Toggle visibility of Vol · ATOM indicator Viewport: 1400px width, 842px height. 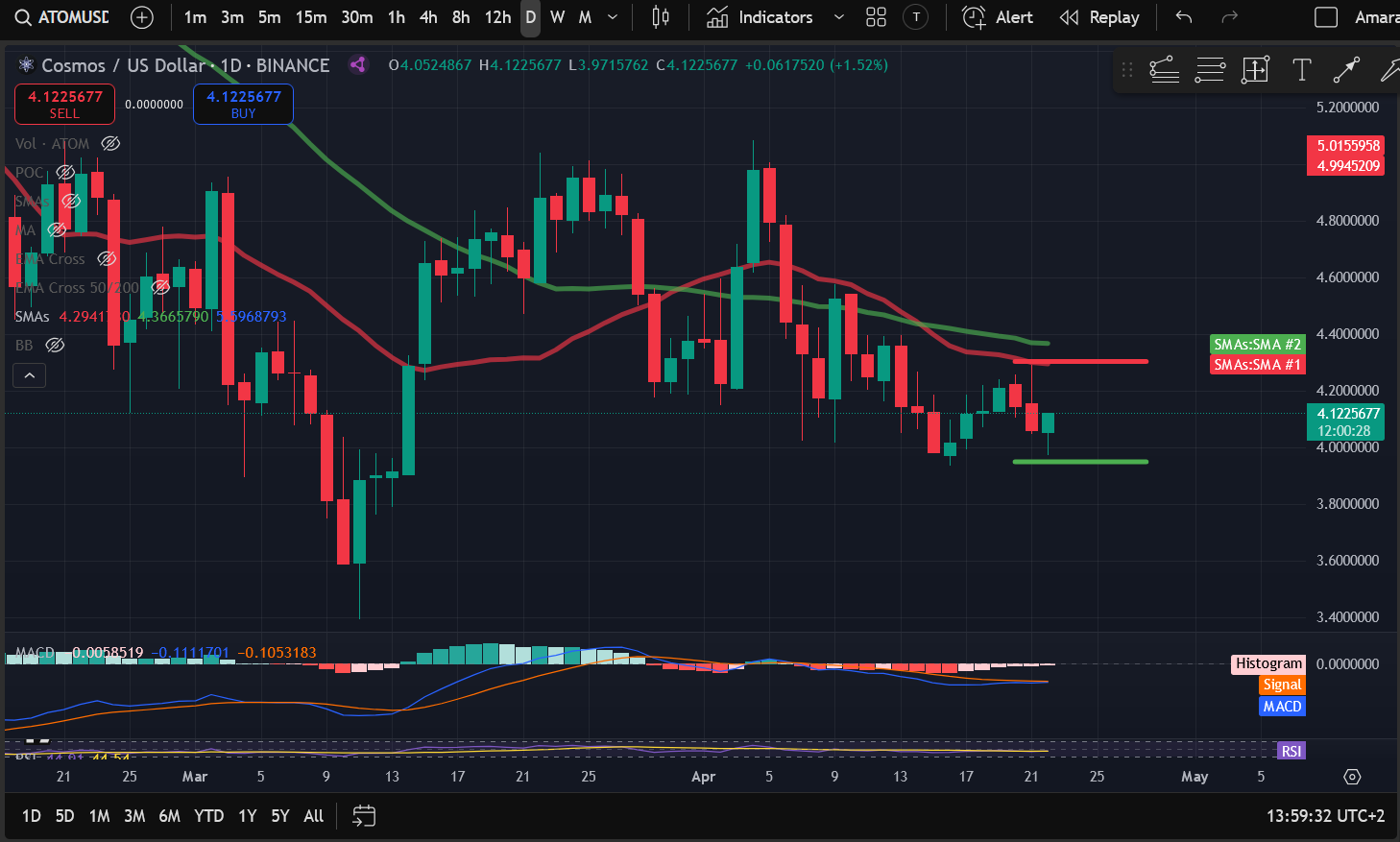coord(110,144)
